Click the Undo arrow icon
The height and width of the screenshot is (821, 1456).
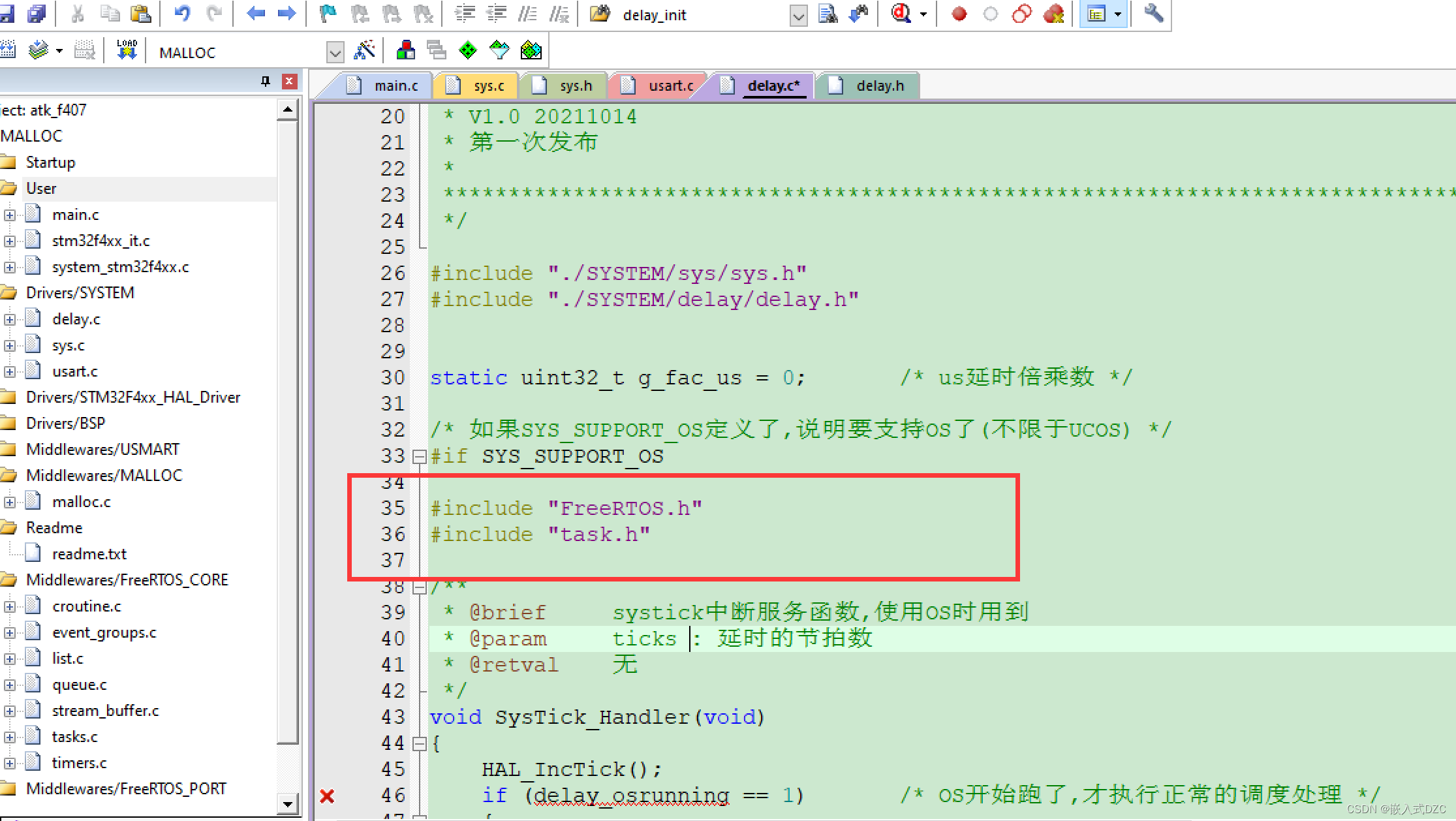coord(182,13)
